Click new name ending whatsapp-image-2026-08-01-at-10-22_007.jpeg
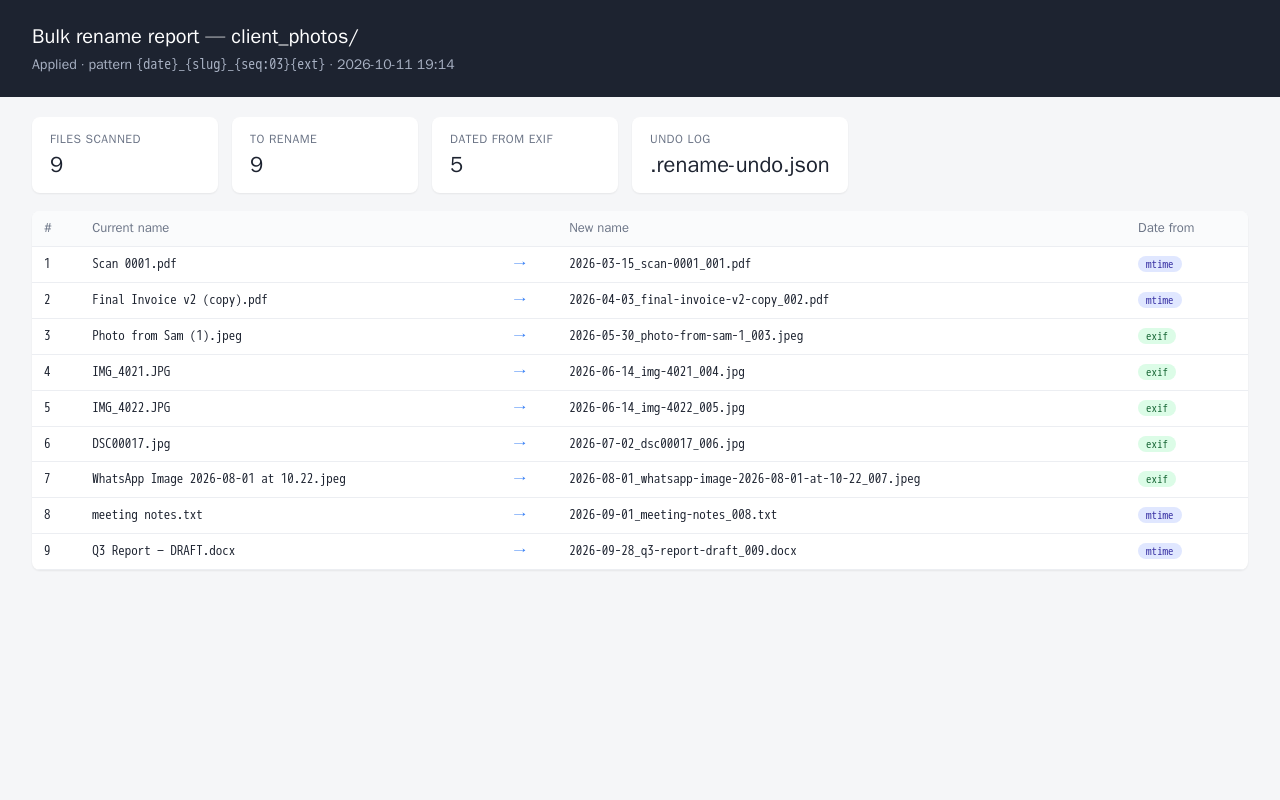This screenshot has height=800, width=1280. 745,479
